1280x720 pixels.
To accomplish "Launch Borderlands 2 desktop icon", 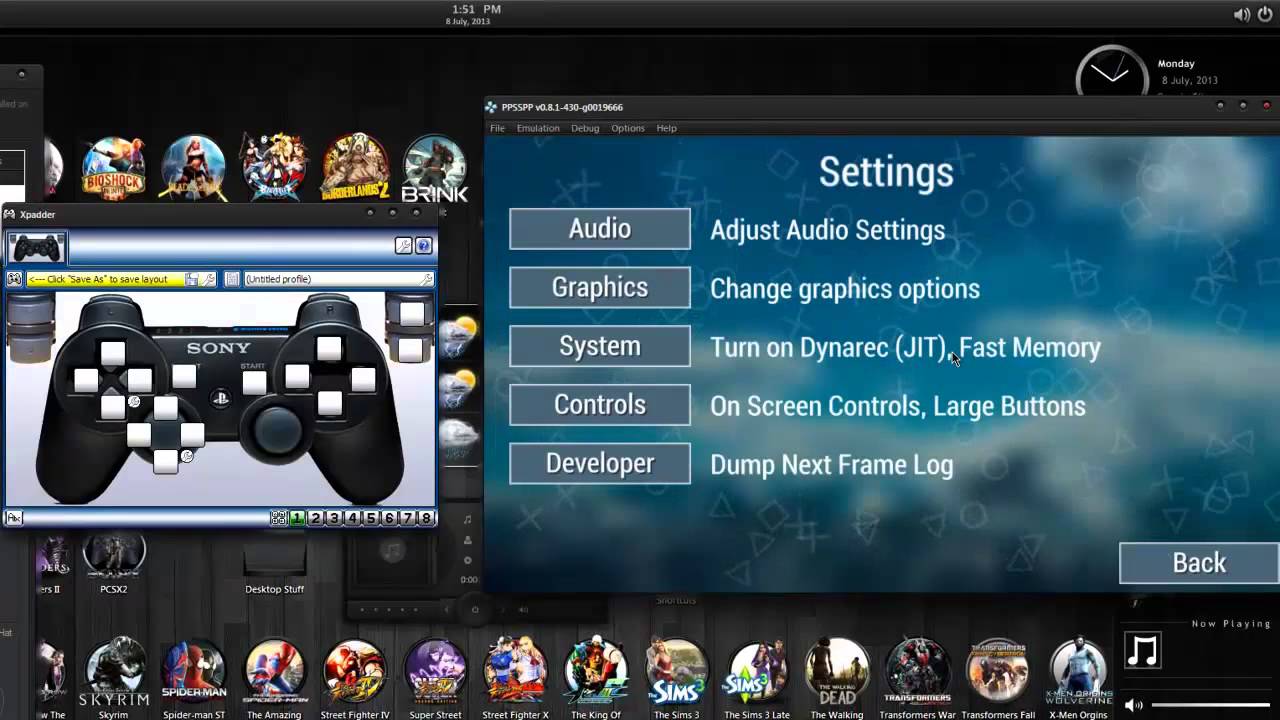I will pos(354,166).
